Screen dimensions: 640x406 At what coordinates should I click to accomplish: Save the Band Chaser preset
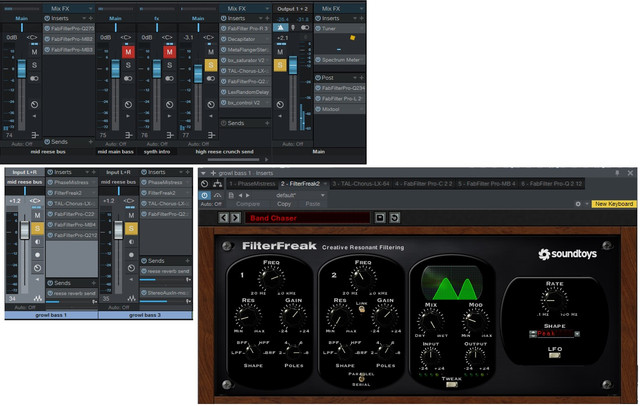(380, 217)
